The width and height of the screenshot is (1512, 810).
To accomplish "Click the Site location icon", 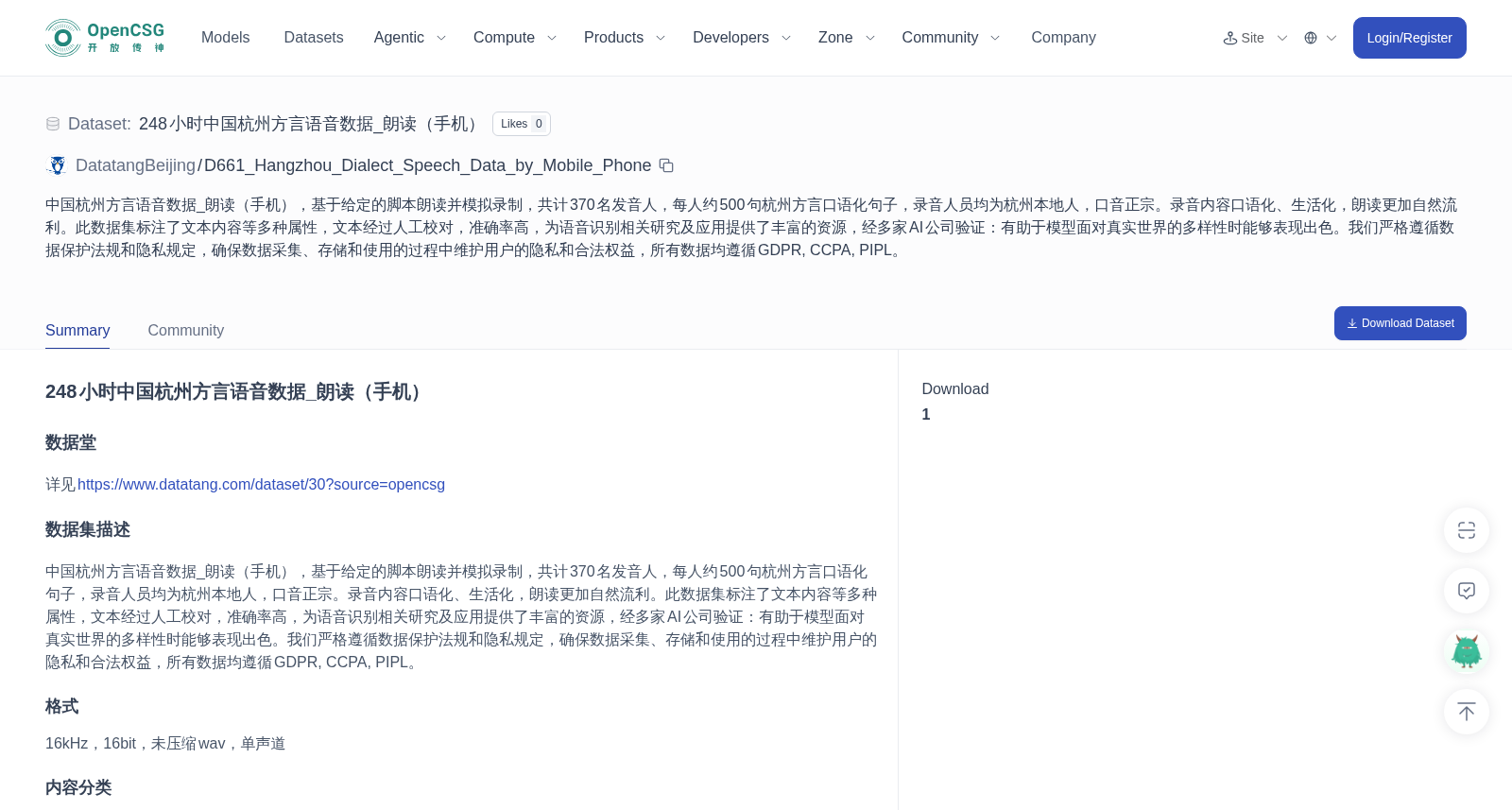I will (x=1230, y=38).
